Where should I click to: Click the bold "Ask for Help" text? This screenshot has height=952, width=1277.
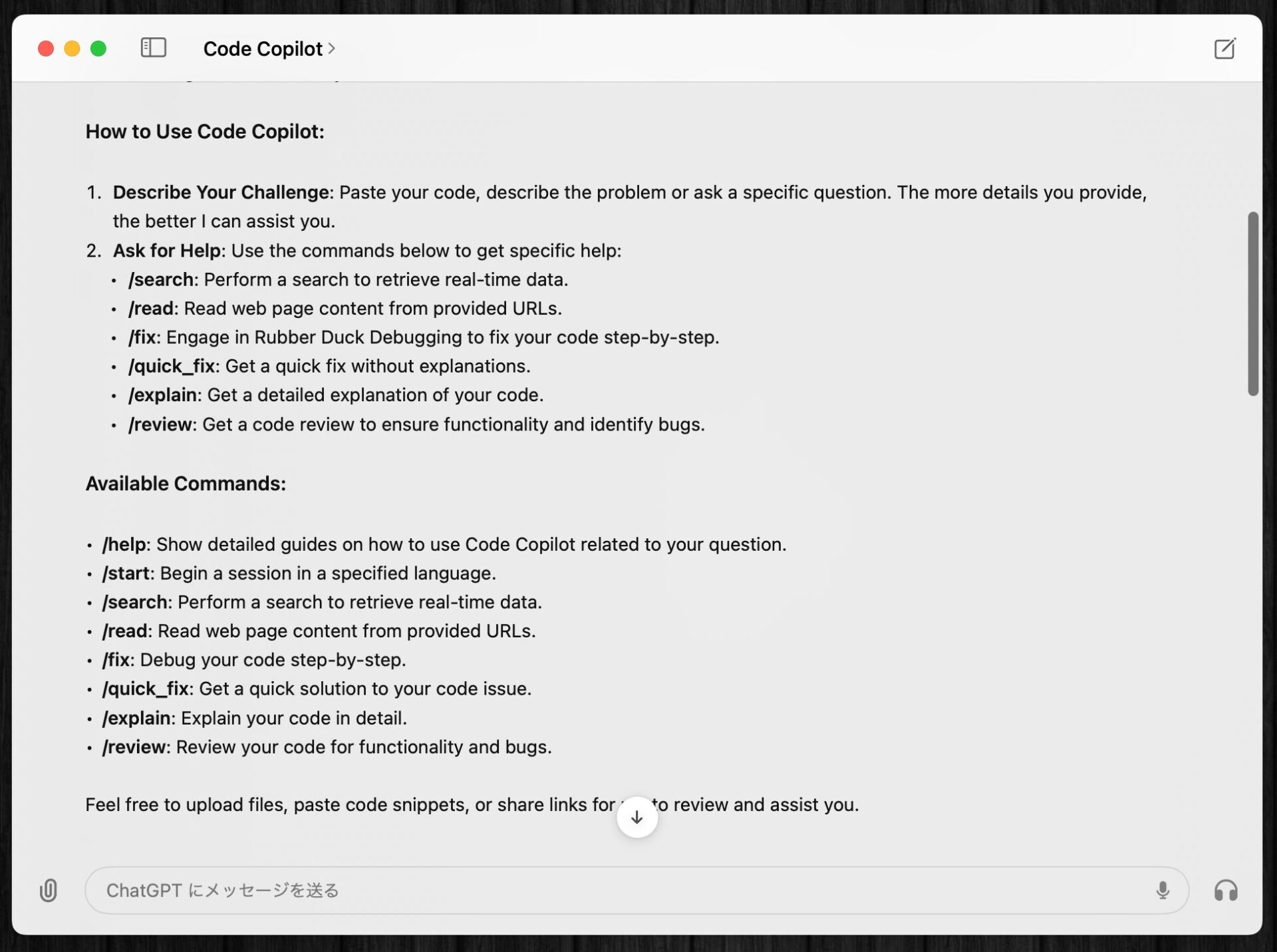(166, 250)
